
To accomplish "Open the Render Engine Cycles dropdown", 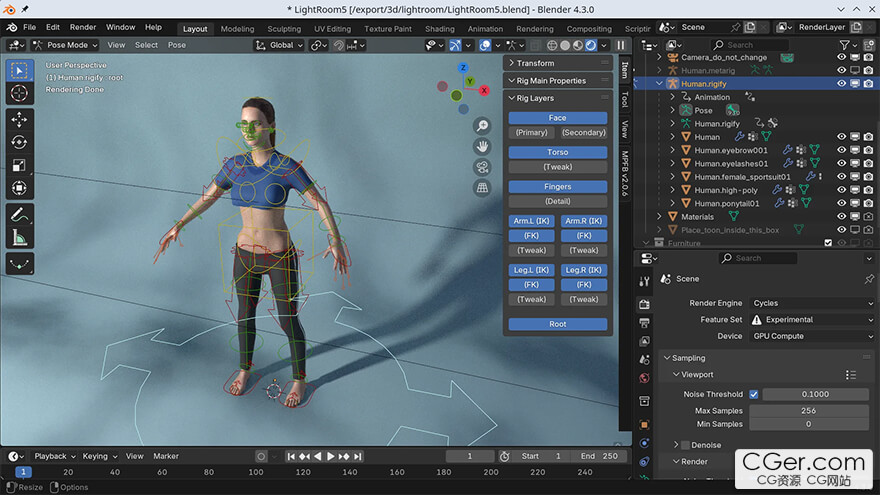I will (812, 303).
